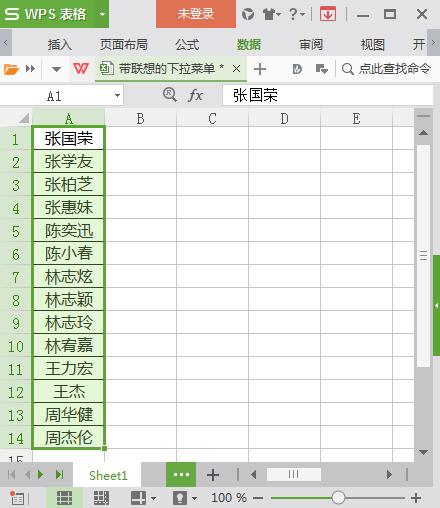Image resolution: width=440 pixels, height=508 pixels.
Task: Go to next sheet navigation arrow
Action: click(41, 475)
